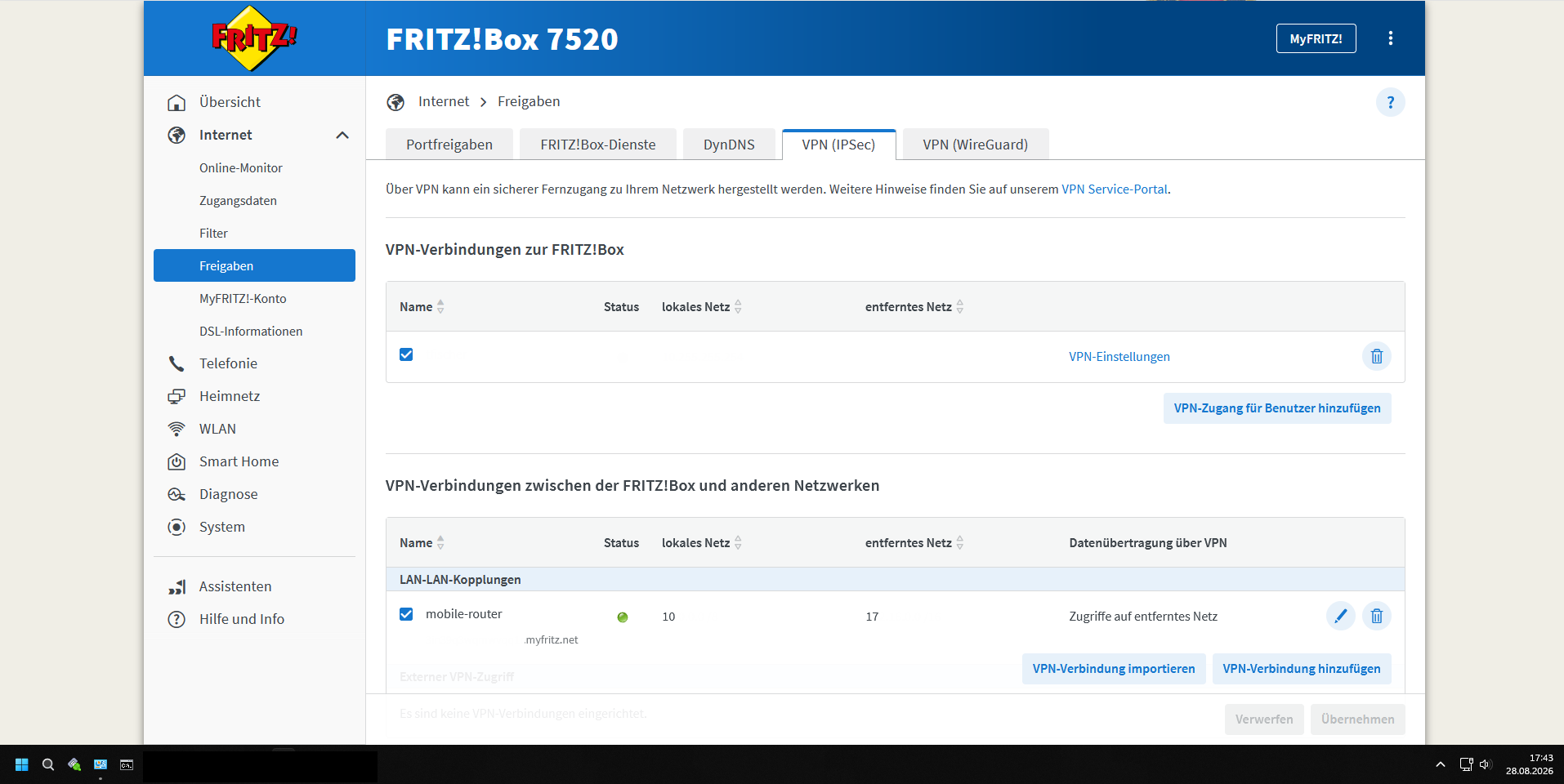Click the MyFRITZ! button
This screenshot has width=1564, height=784.
coord(1316,38)
